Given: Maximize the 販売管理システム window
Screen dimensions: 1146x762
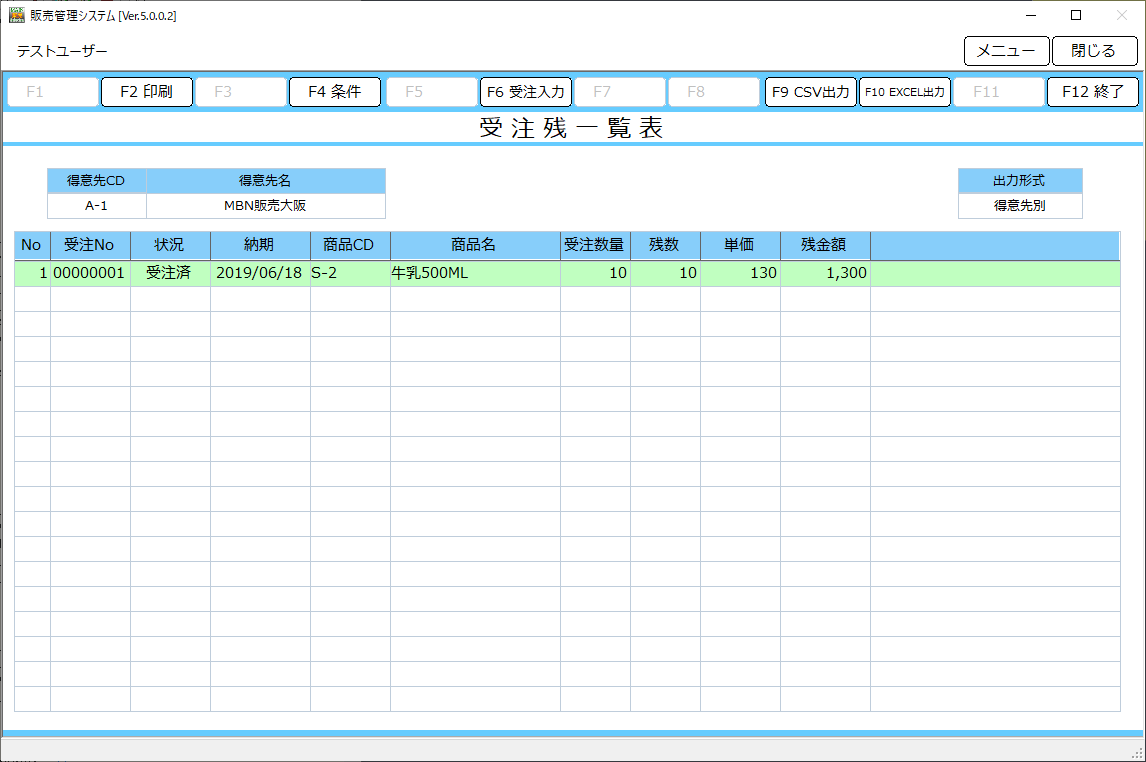Looking at the screenshot, I should pyautogui.click(x=1076, y=15).
